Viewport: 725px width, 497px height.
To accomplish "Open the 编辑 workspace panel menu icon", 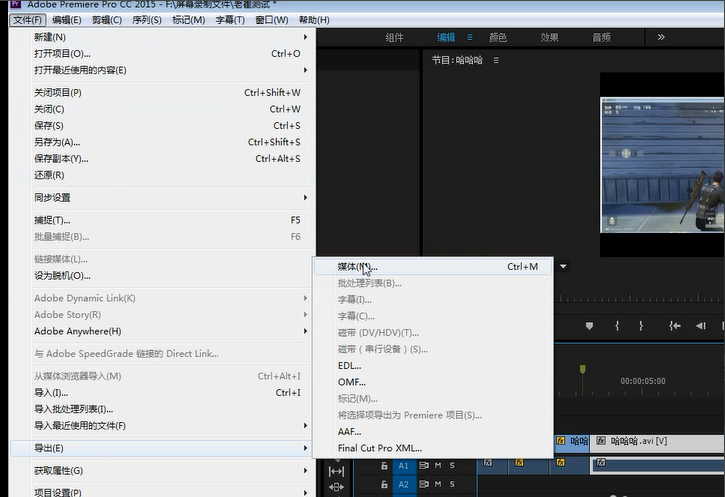I will [x=467, y=38].
